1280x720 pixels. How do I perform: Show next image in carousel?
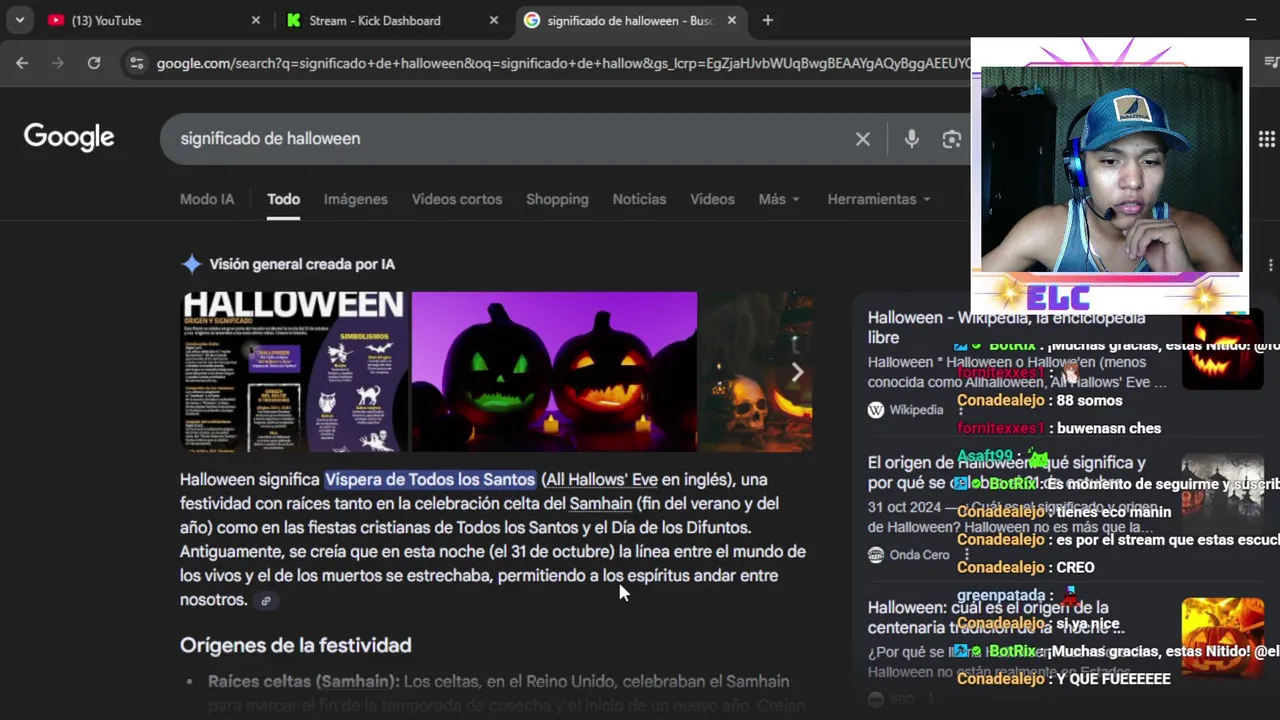[796, 372]
